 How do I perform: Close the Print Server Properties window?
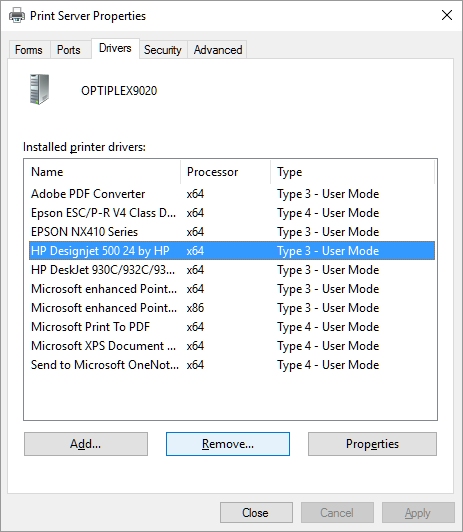pyautogui.click(x=447, y=15)
